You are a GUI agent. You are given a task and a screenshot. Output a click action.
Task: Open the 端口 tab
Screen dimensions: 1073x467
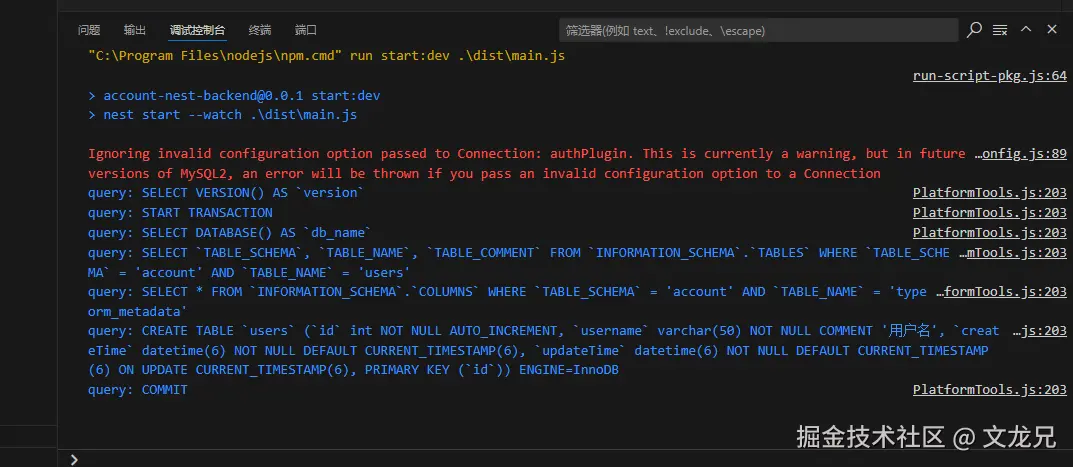306,30
